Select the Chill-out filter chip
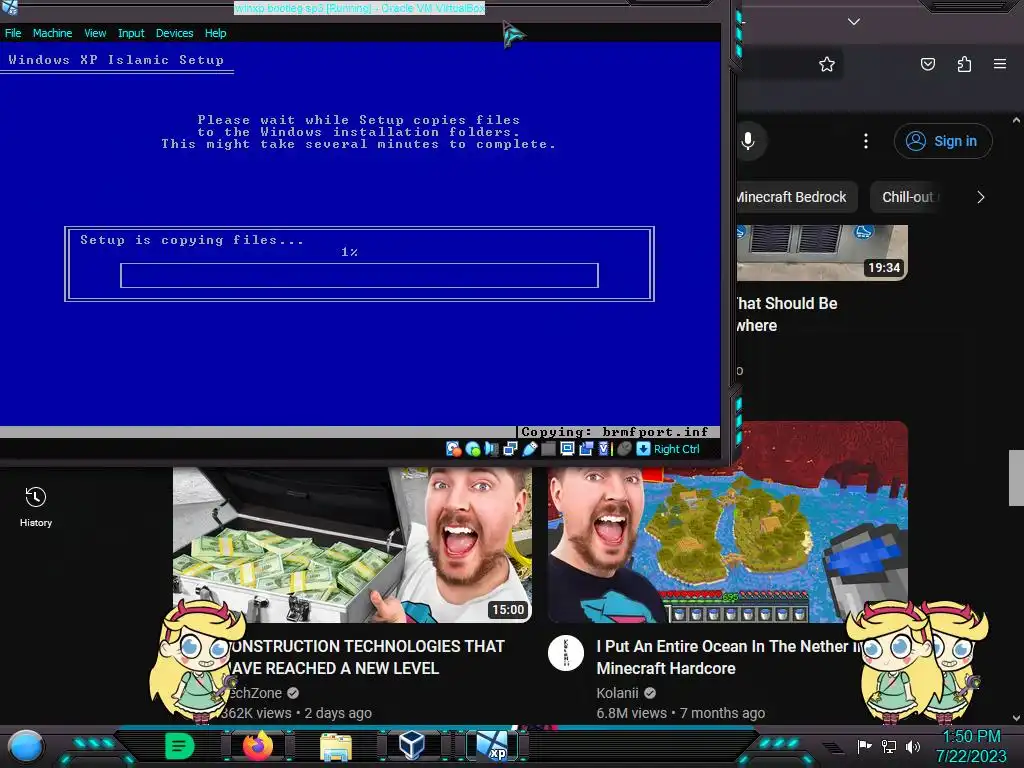1024x768 pixels. click(x=908, y=197)
